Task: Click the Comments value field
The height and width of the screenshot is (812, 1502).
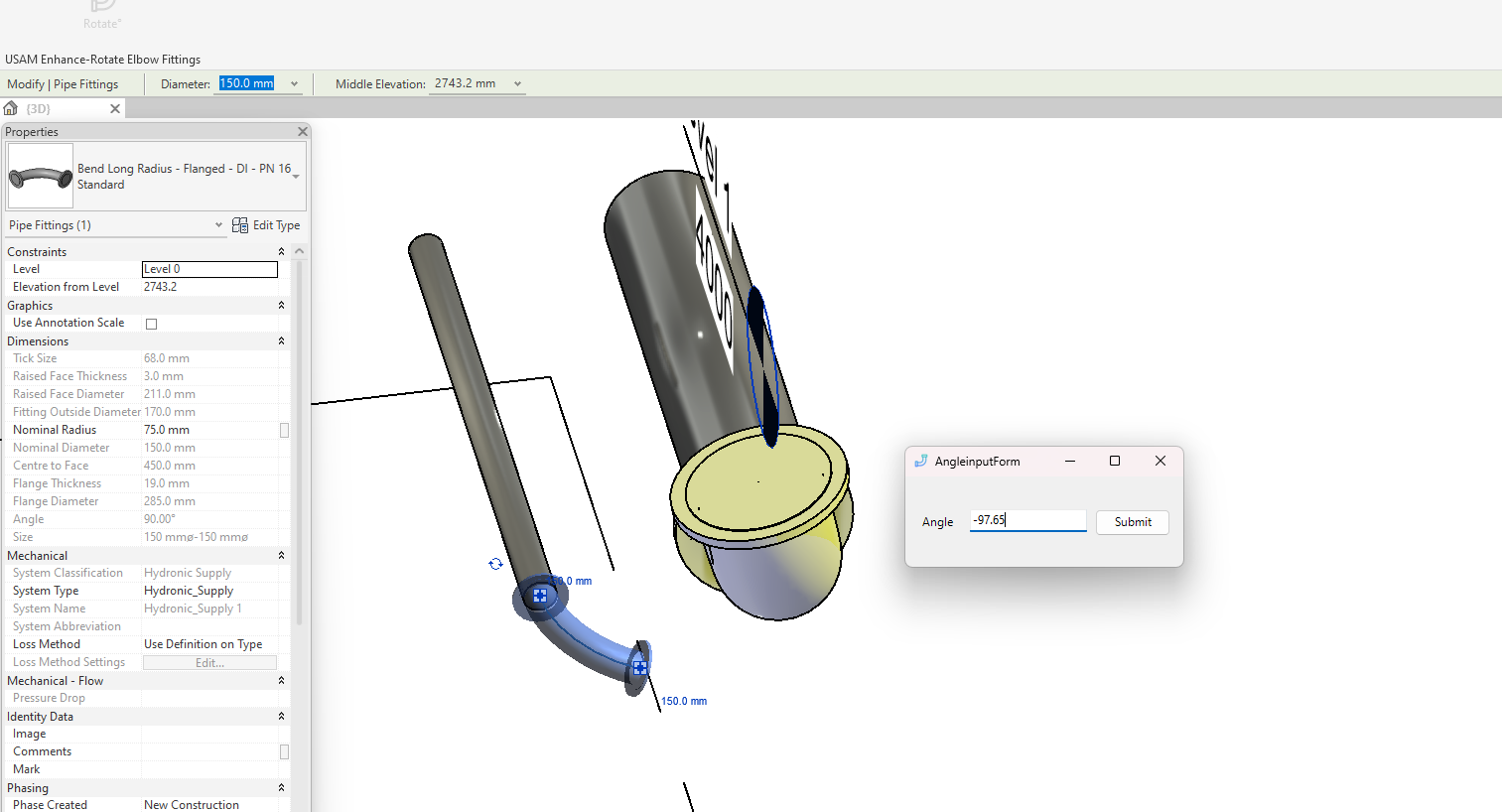Action: coord(209,751)
